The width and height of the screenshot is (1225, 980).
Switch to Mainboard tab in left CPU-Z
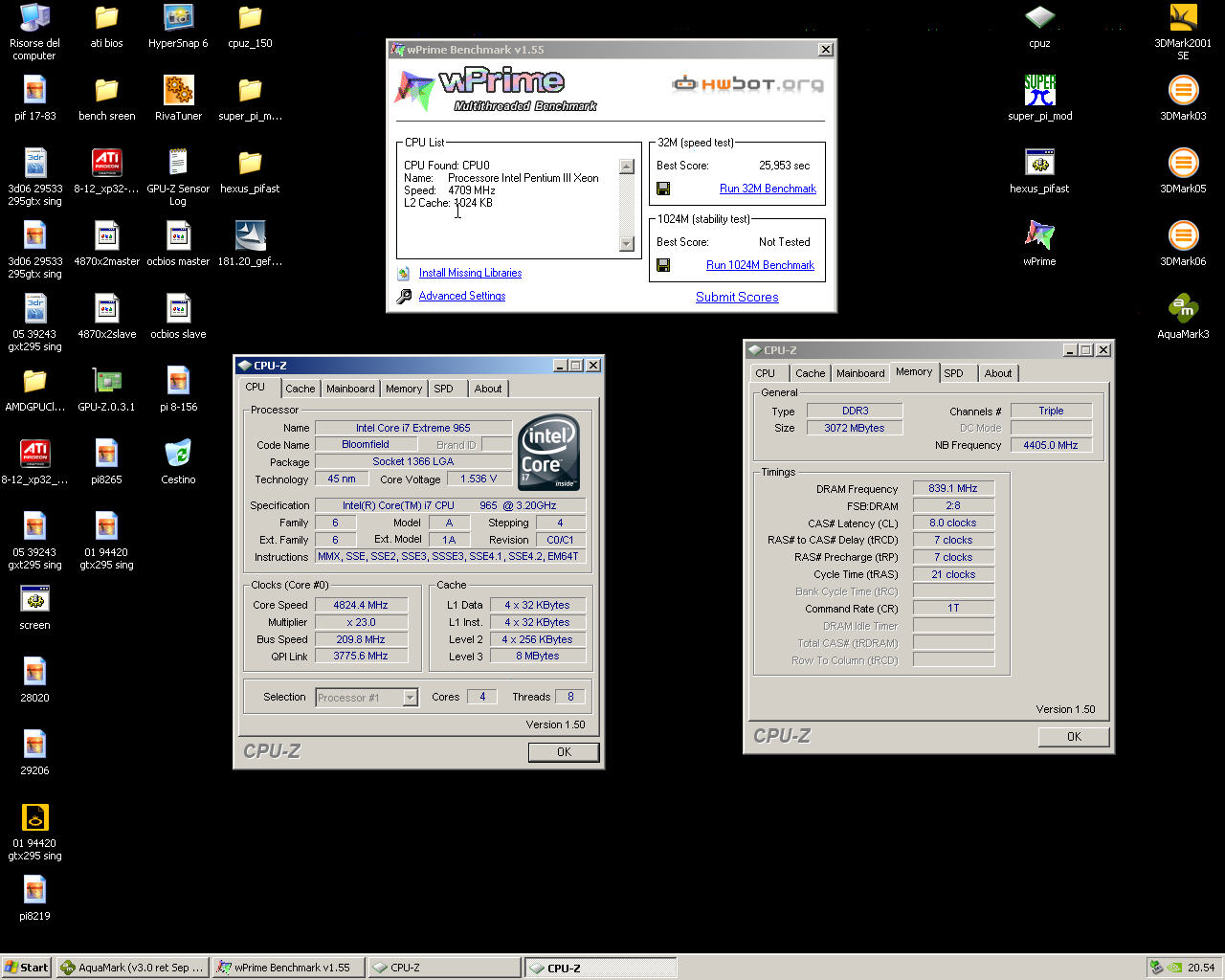point(350,389)
